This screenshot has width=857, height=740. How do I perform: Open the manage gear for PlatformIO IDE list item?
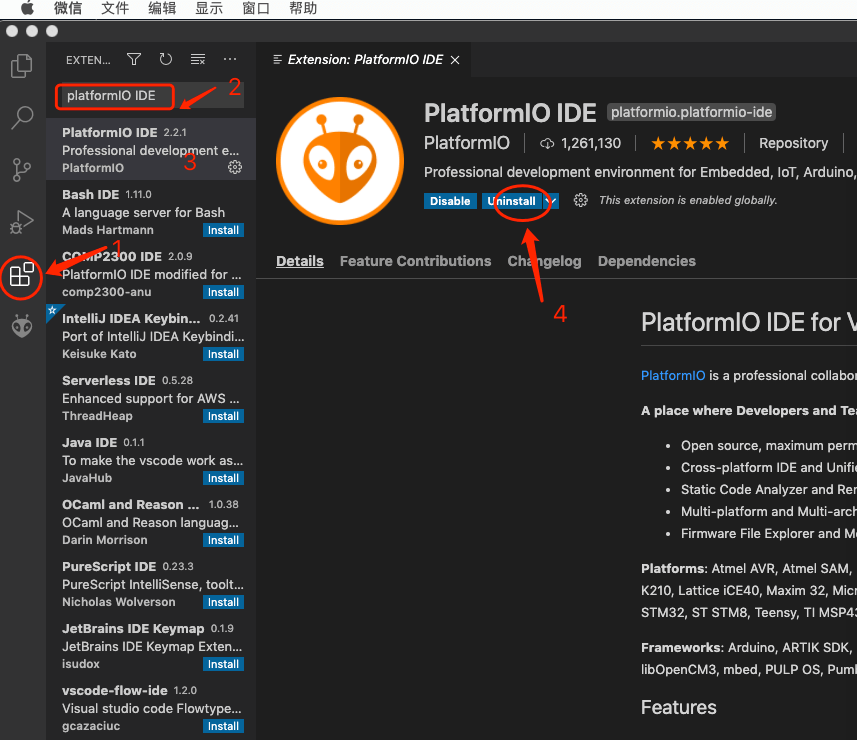point(235,167)
